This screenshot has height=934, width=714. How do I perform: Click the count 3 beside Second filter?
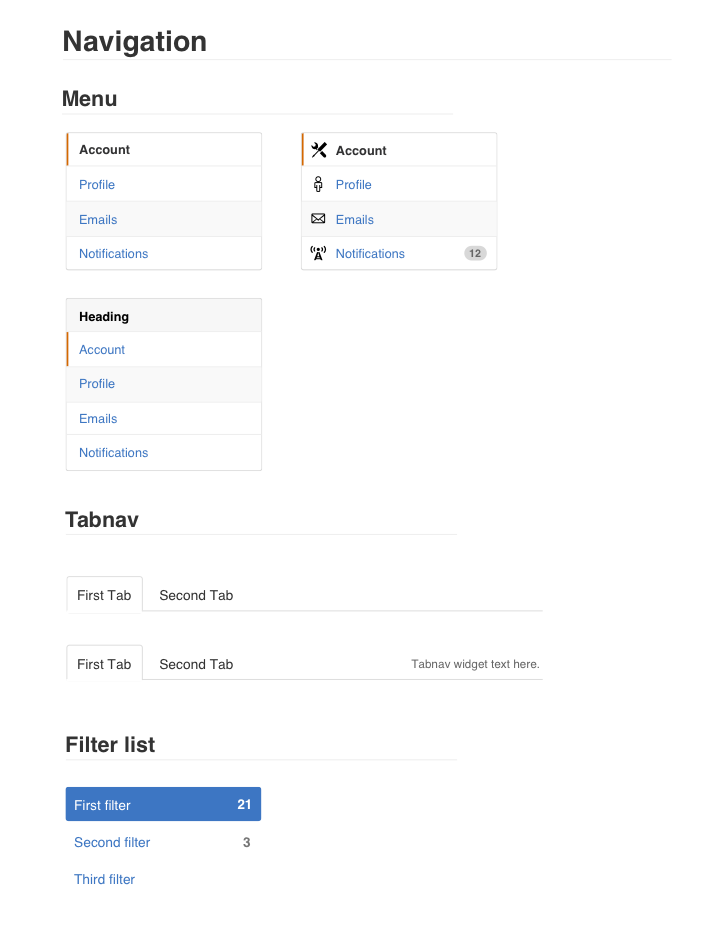pos(247,842)
